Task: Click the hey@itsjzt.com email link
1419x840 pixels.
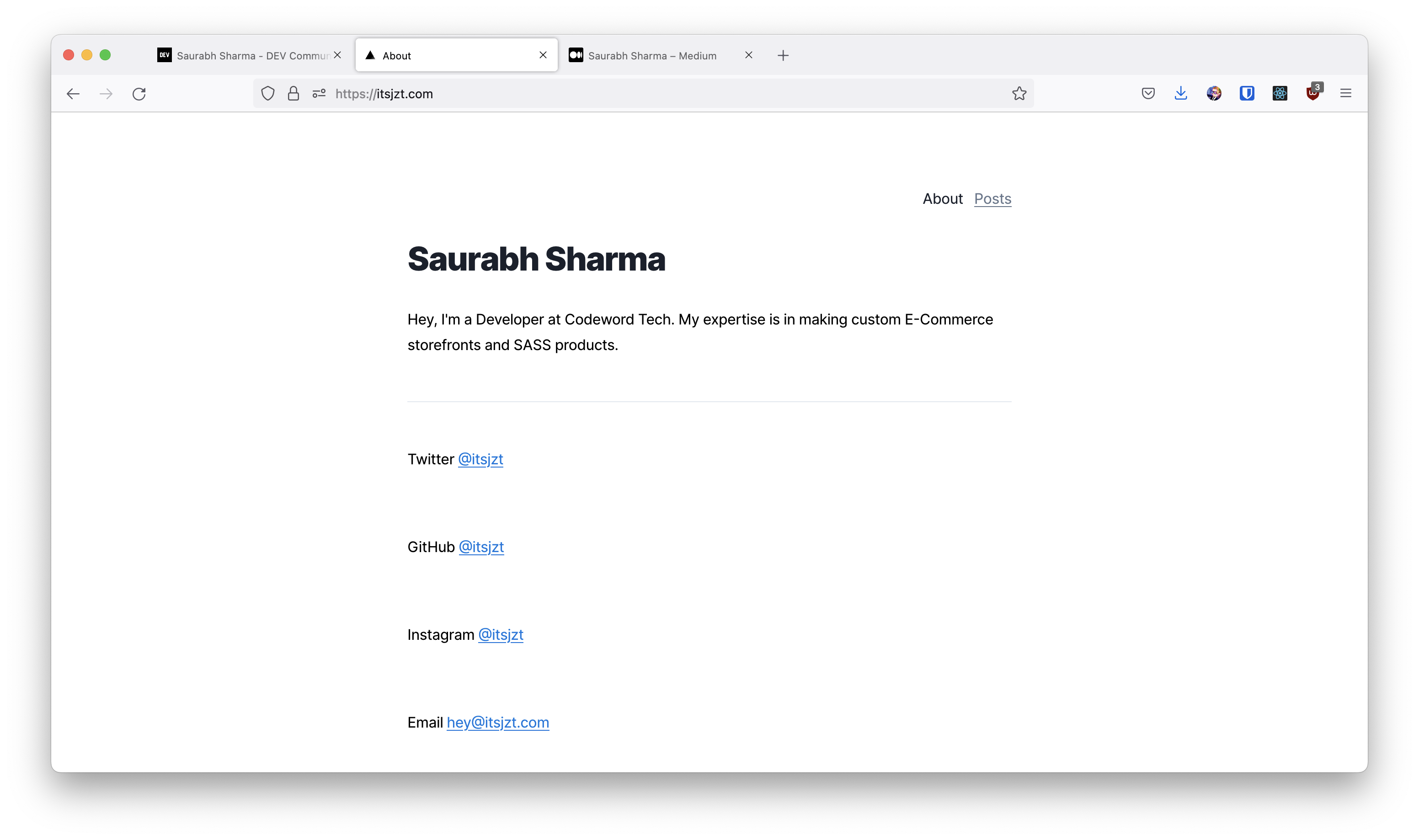Action: [x=498, y=722]
